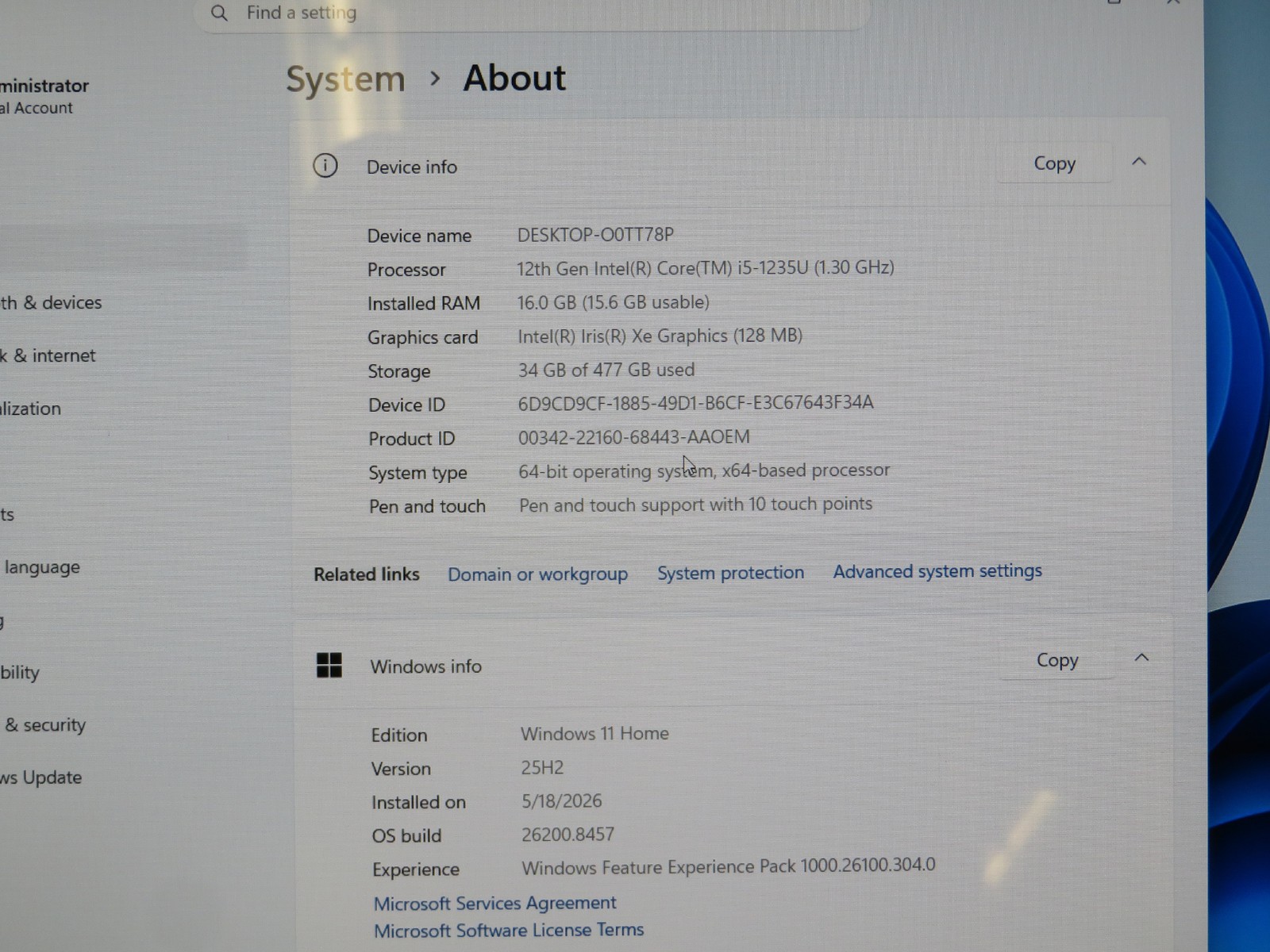The image size is (1270, 952).
Task: Open Personalization sidebar item
Action: click(31, 409)
